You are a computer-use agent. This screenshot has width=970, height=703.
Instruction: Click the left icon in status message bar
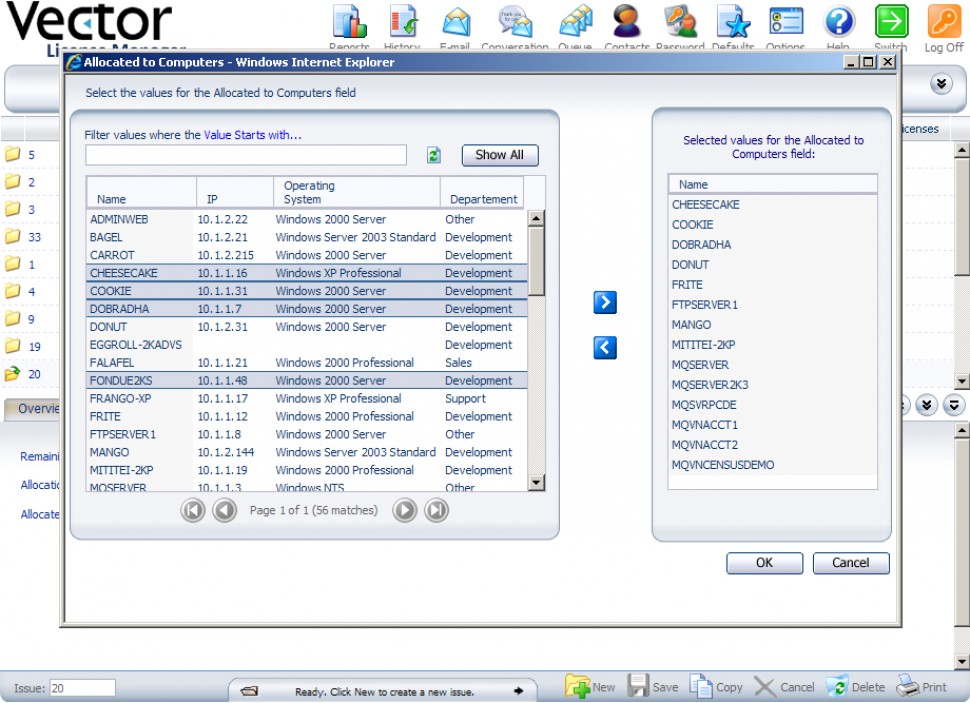[249, 691]
